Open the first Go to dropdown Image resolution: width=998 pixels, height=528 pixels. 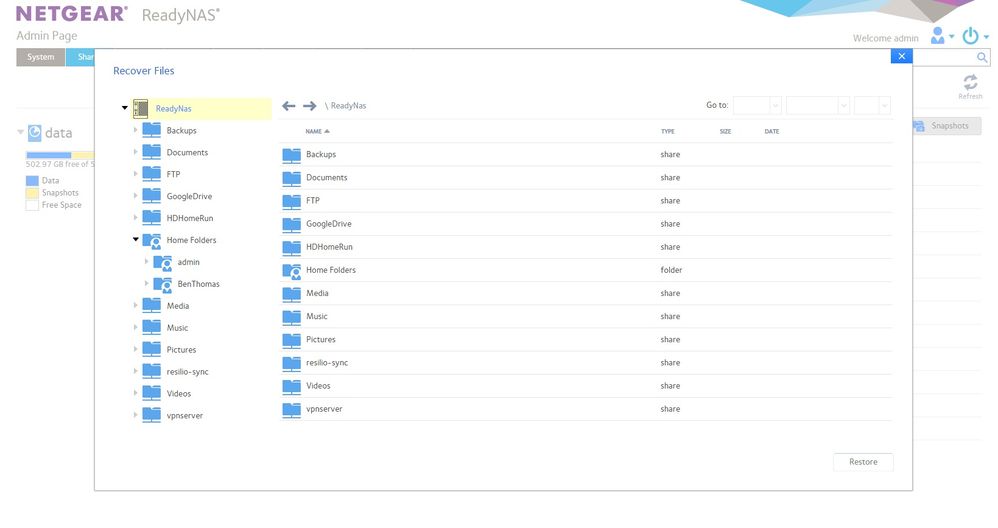coord(757,105)
